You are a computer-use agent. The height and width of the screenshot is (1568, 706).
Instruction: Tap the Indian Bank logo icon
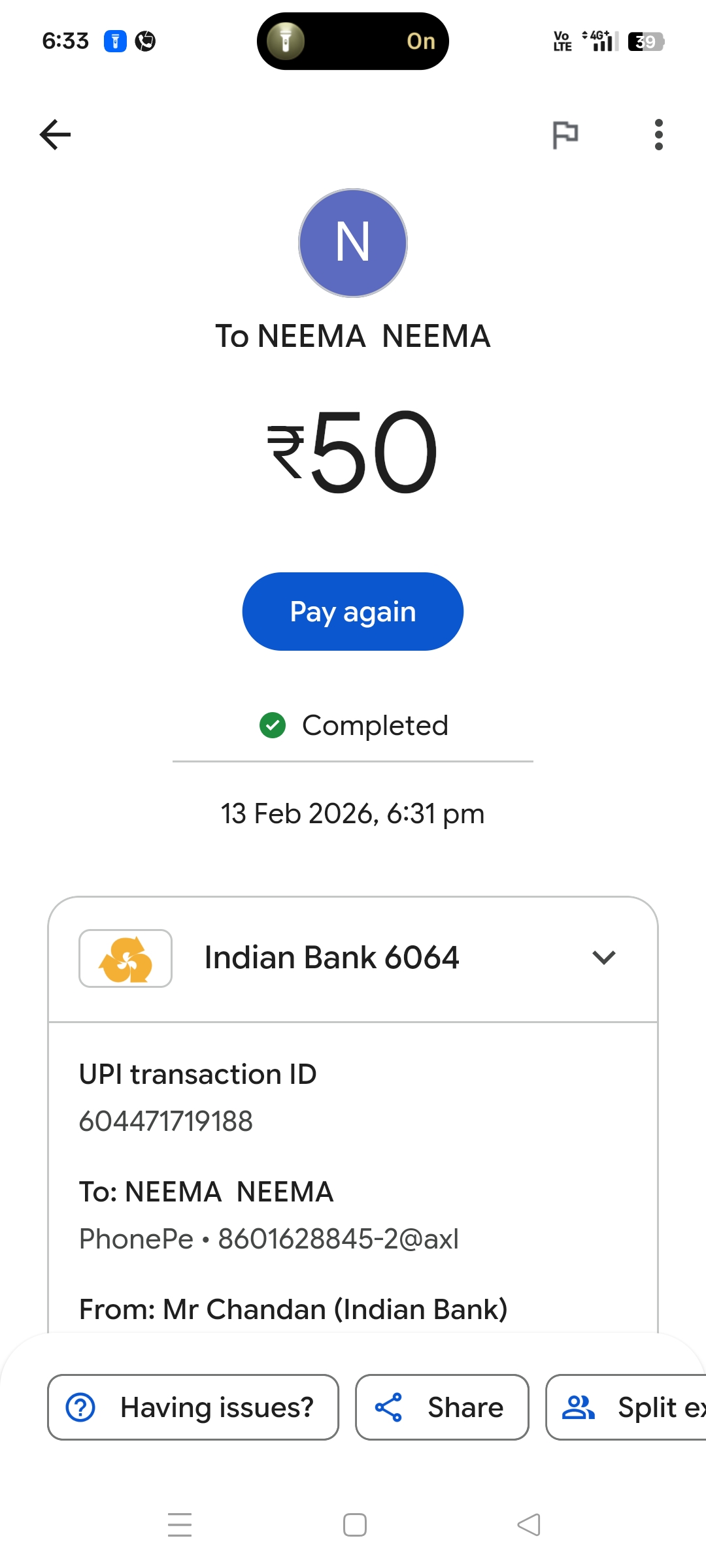[x=126, y=958]
